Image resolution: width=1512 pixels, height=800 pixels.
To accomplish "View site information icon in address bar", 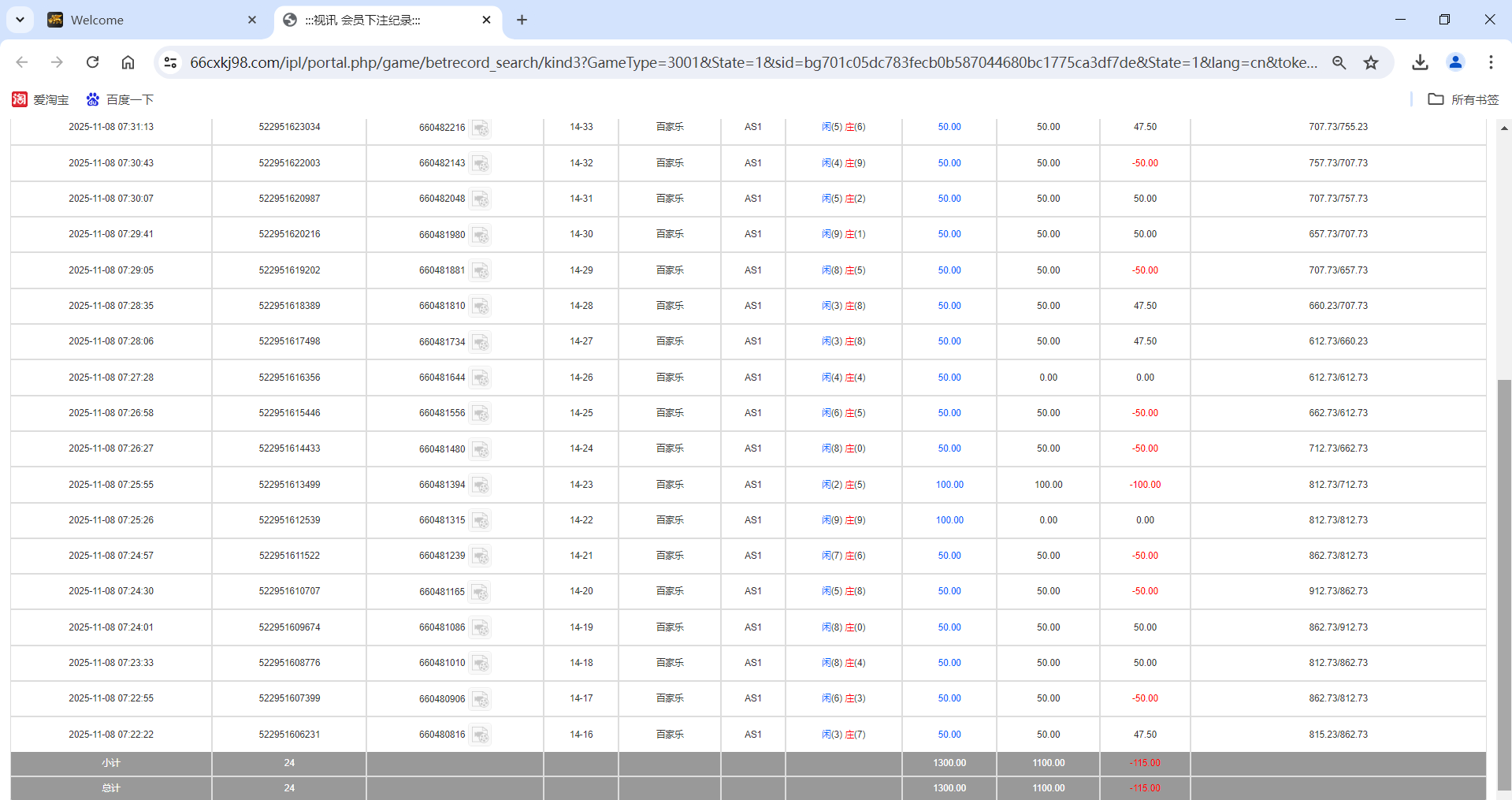I will [x=170, y=62].
